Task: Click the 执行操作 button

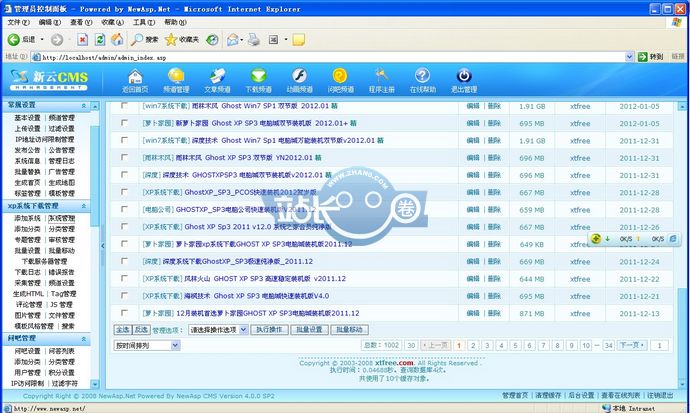Action: click(x=269, y=329)
